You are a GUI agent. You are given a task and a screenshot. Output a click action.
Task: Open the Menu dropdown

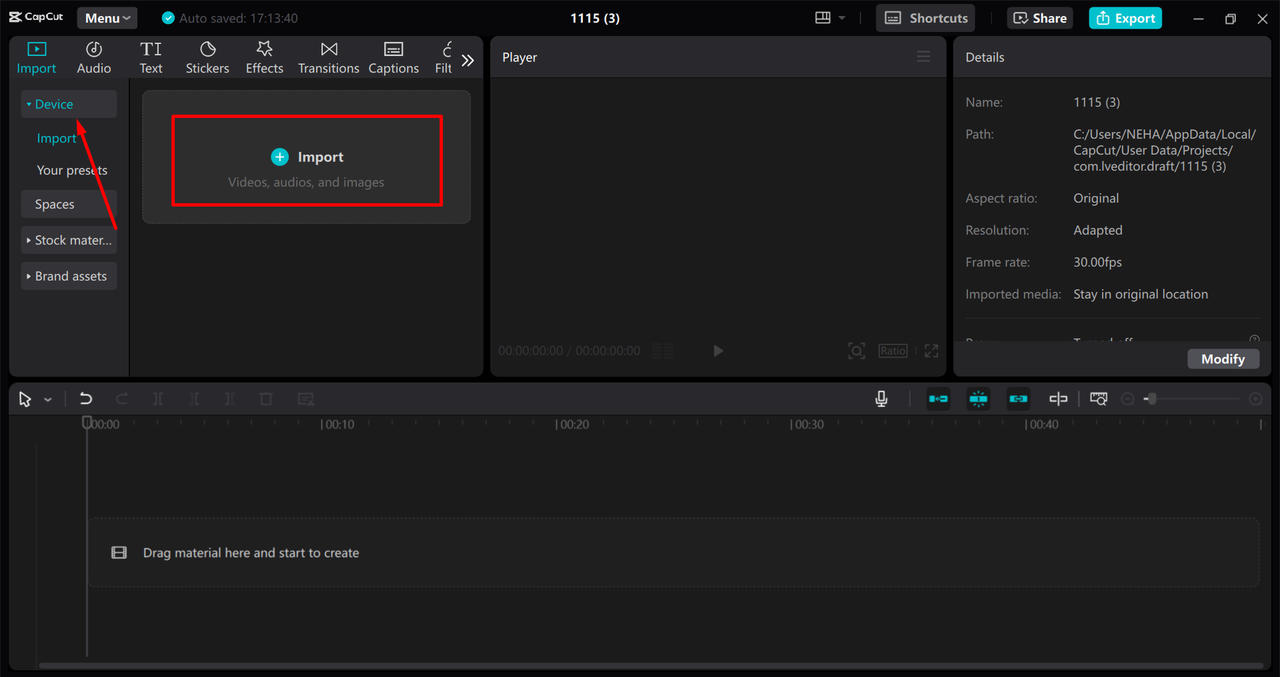coord(107,18)
